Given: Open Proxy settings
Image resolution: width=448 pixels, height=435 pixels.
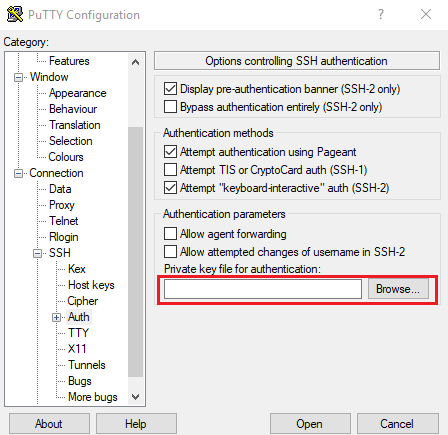Looking at the screenshot, I should click(62, 205).
